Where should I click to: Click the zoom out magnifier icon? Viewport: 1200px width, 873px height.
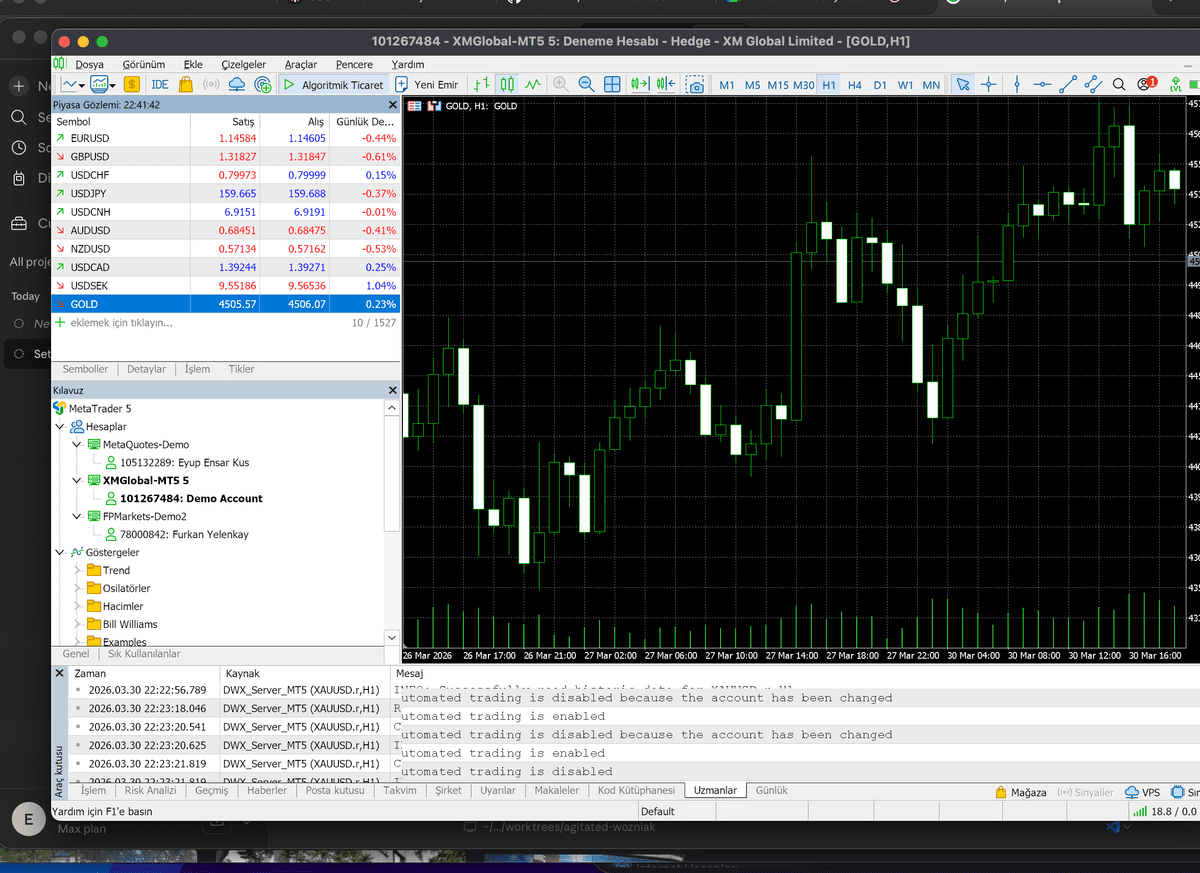tap(586, 85)
